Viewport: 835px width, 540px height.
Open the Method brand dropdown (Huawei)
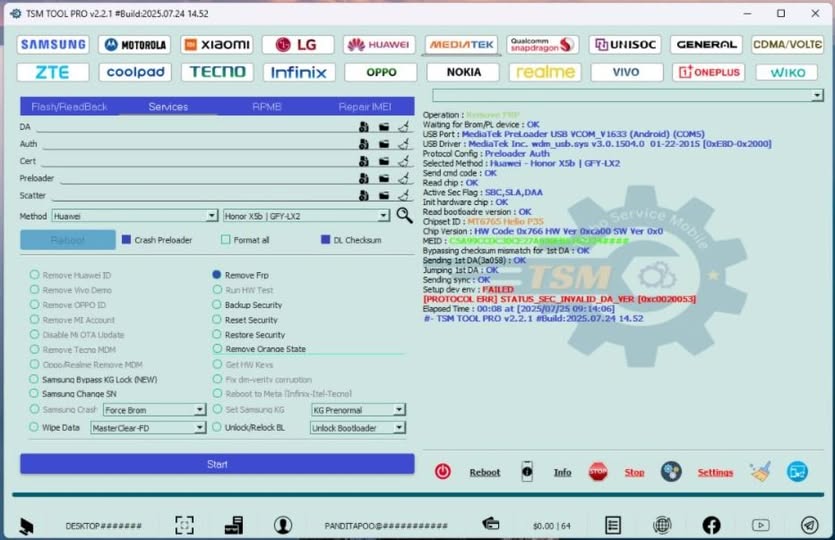pos(135,216)
